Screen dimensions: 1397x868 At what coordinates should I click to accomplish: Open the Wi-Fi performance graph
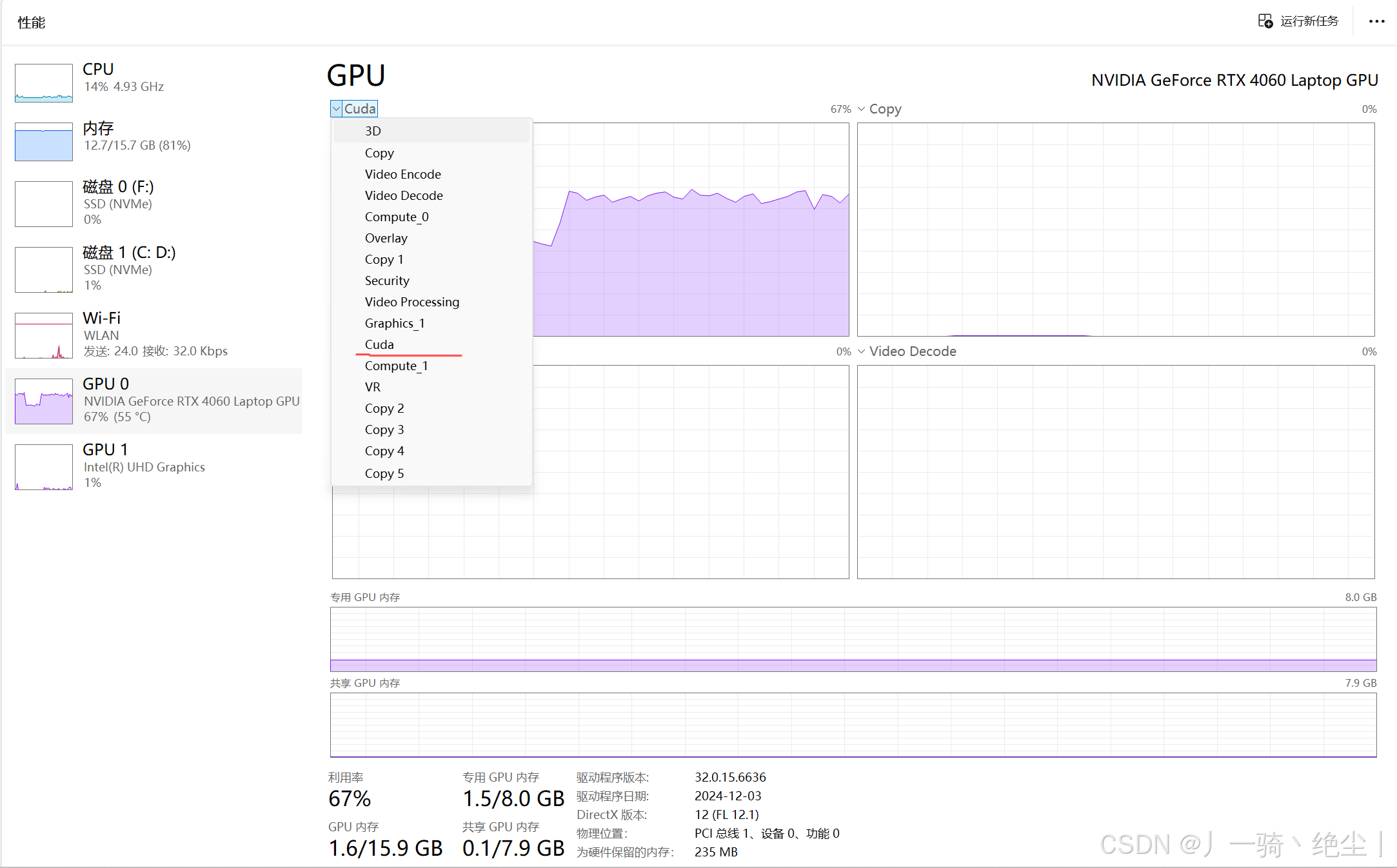pos(43,335)
